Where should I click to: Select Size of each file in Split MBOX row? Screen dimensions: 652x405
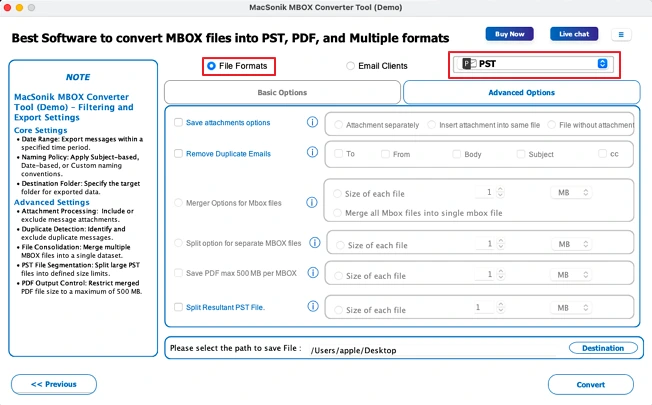click(x=340, y=245)
